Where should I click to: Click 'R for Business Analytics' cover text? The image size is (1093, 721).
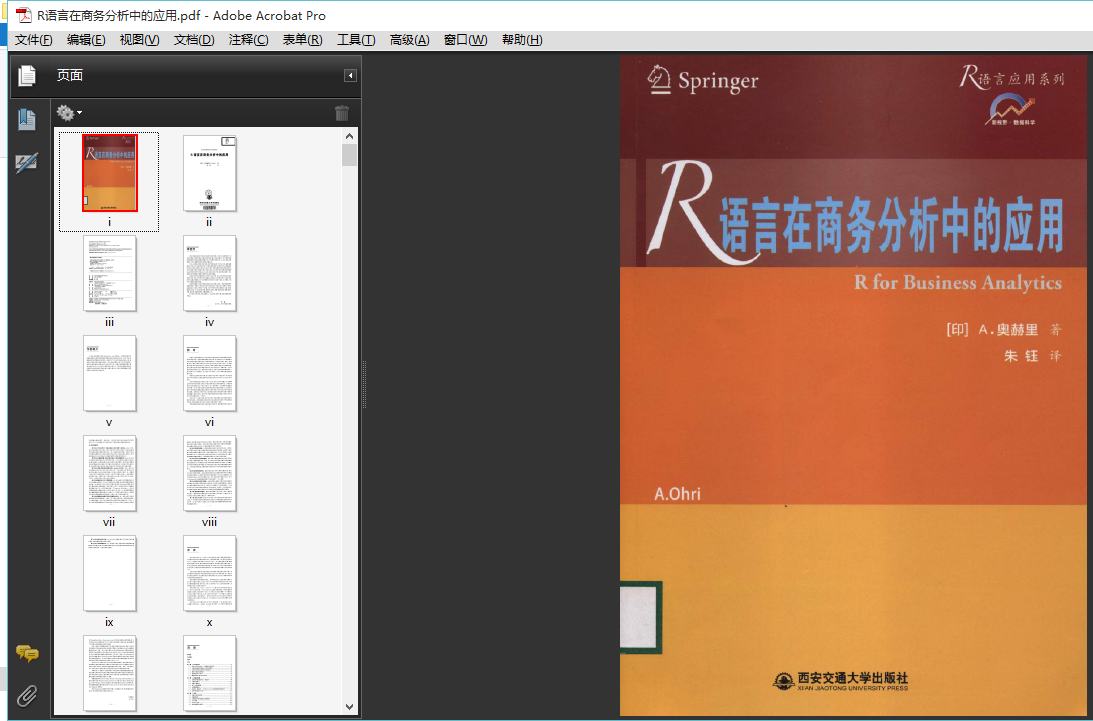click(x=958, y=282)
